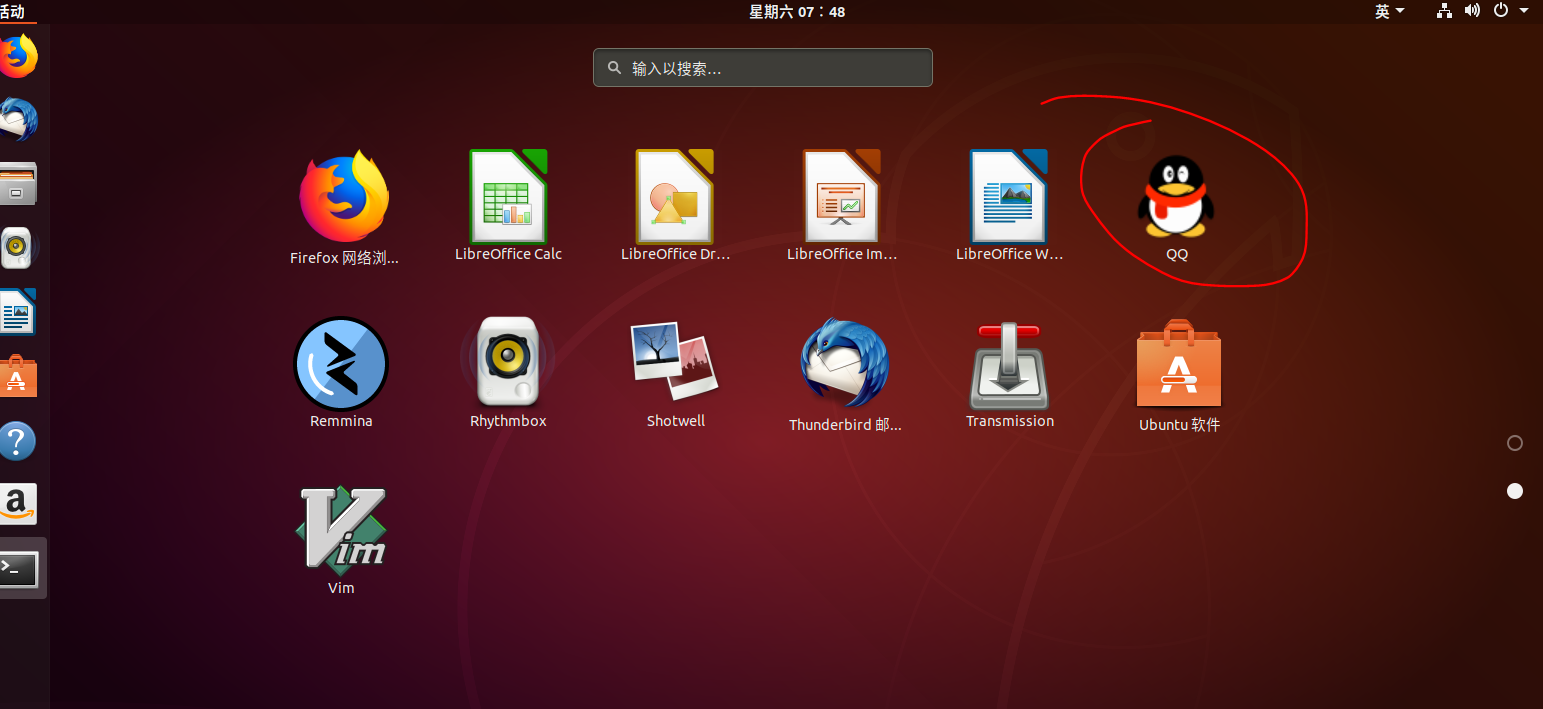
Task: Click the 活动 activities button
Action: [12, 11]
